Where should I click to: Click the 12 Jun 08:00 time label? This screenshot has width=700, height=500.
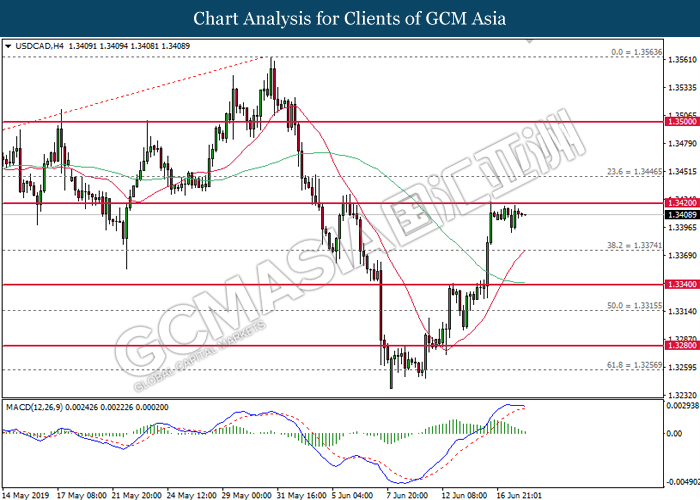tap(464, 495)
